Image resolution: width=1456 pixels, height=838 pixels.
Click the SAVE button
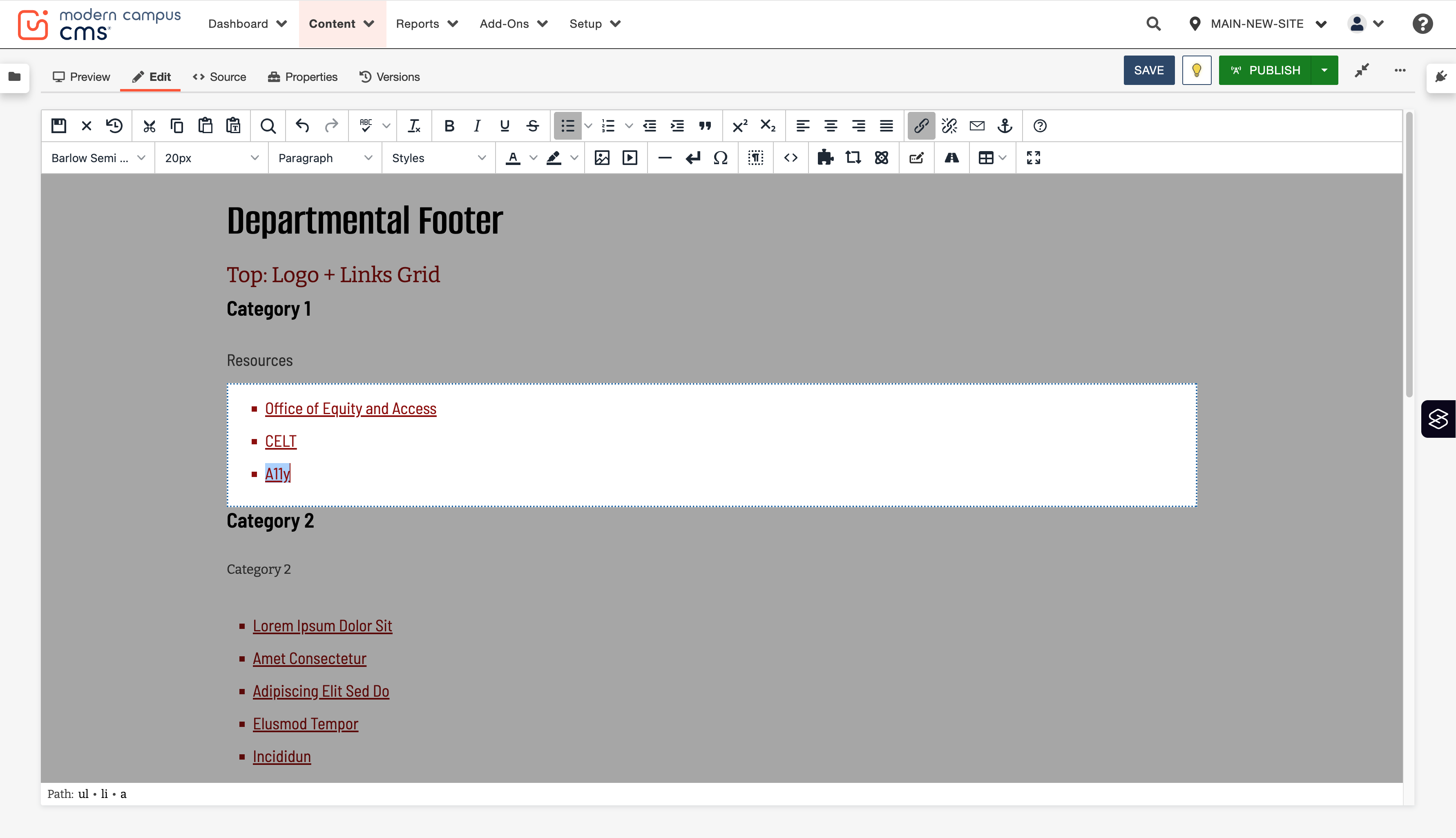coord(1148,70)
